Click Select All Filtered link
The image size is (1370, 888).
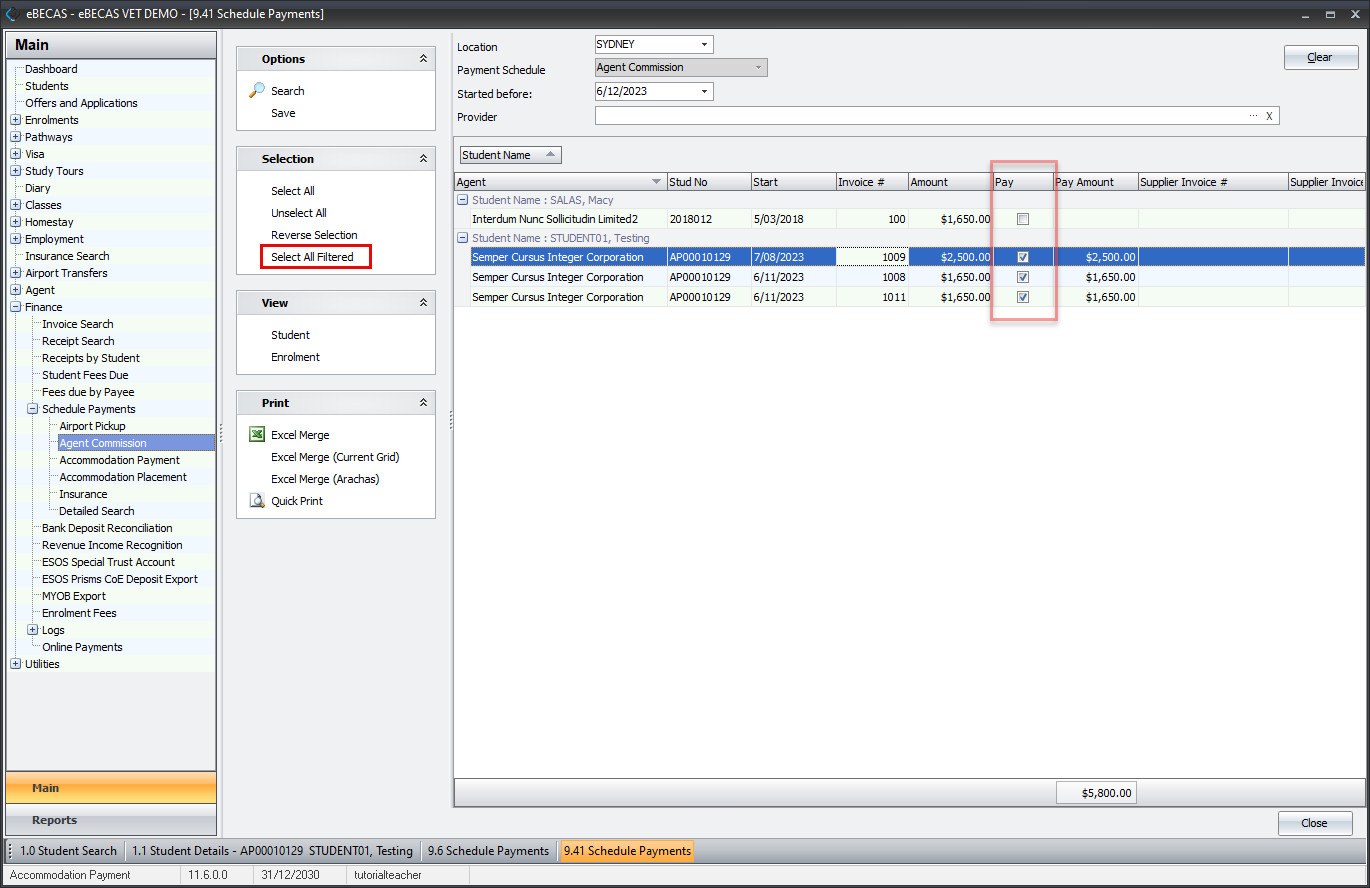coord(312,257)
